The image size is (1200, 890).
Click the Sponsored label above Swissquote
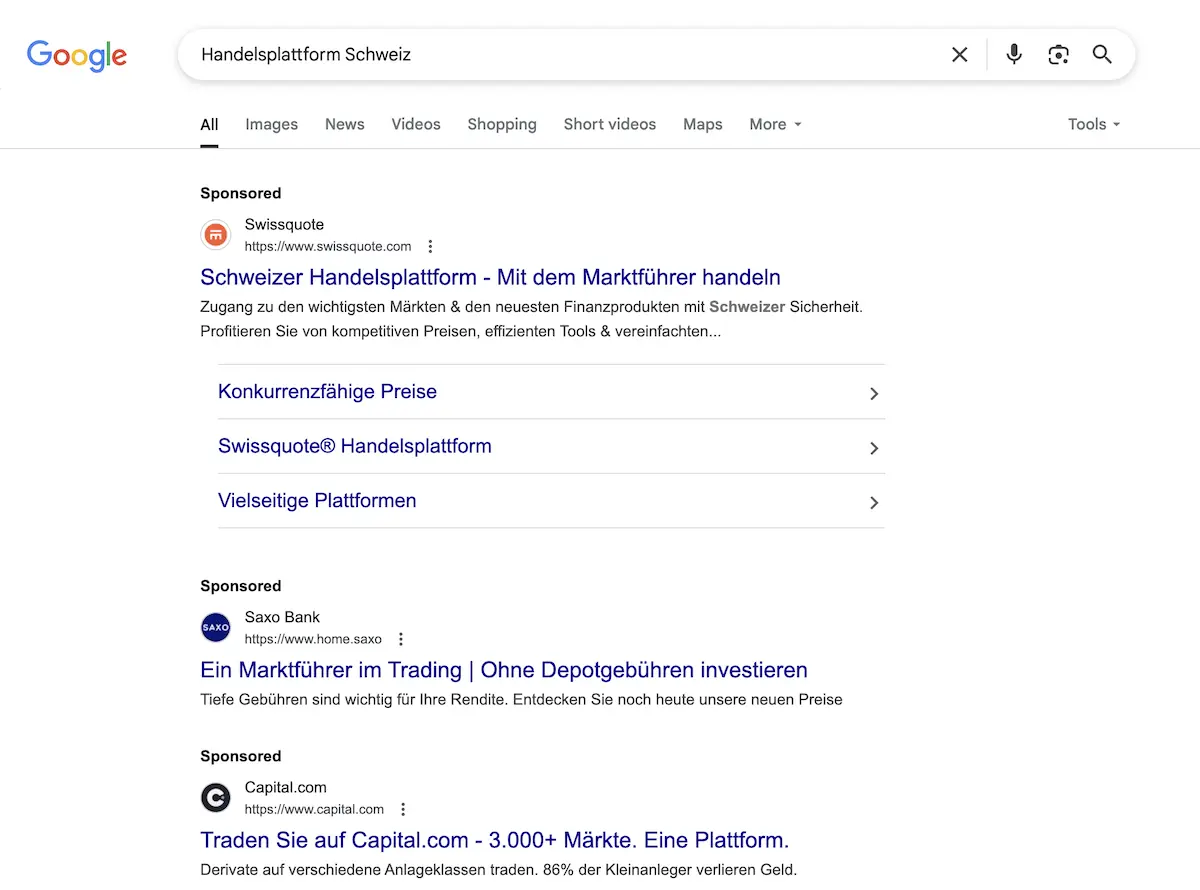[241, 193]
